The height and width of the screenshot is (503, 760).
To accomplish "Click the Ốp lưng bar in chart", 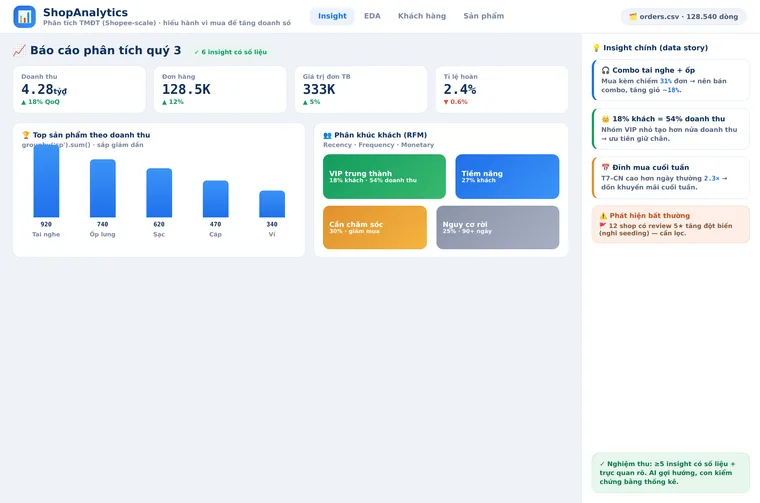I will [x=103, y=188].
